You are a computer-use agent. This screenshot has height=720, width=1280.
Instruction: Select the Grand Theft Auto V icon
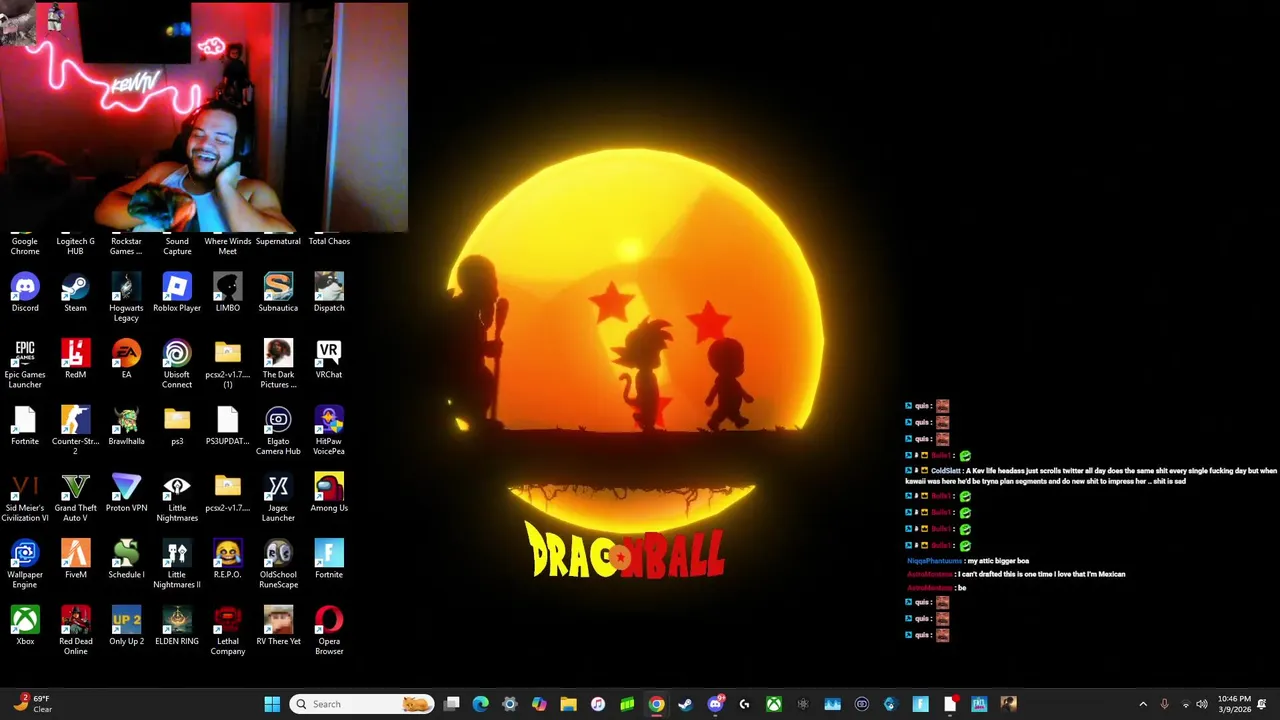click(x=75, y=498)
